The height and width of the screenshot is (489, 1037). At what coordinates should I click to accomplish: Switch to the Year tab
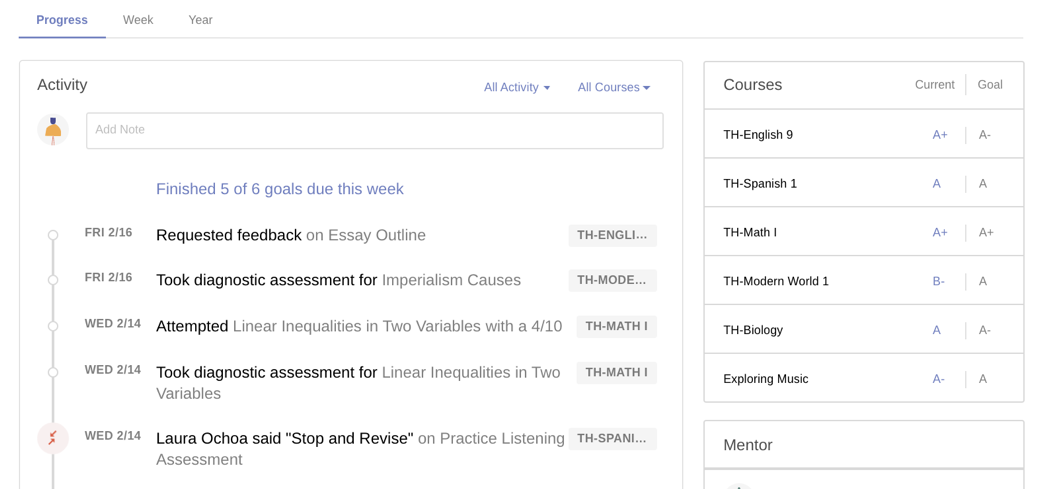tap(200, 20)
